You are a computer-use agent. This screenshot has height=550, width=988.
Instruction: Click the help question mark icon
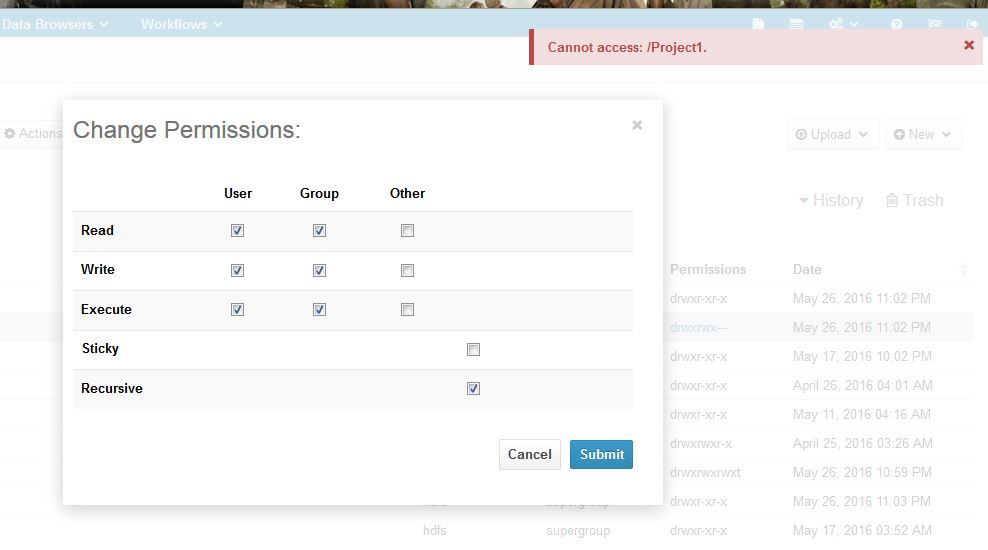coord(896,24)
